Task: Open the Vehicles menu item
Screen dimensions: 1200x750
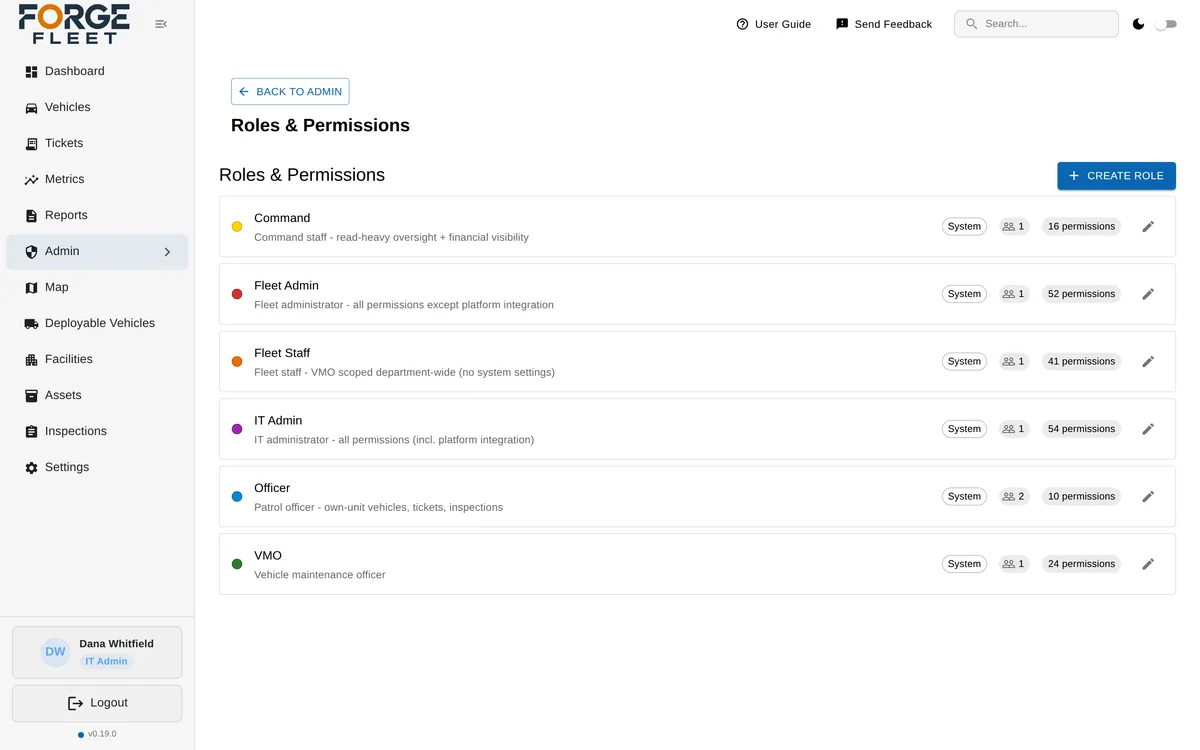Action: coord(97,108)
